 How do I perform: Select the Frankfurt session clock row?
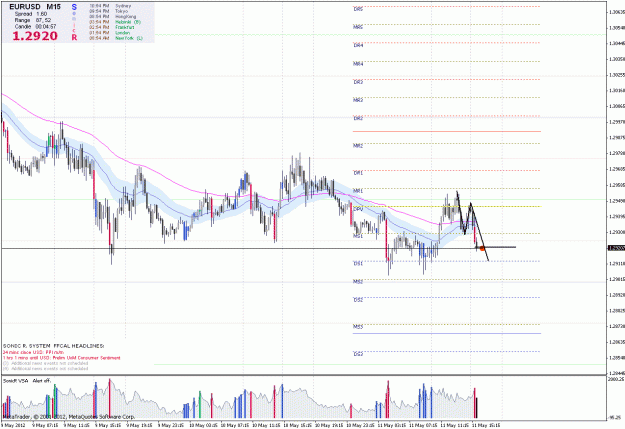click(112, 27)
